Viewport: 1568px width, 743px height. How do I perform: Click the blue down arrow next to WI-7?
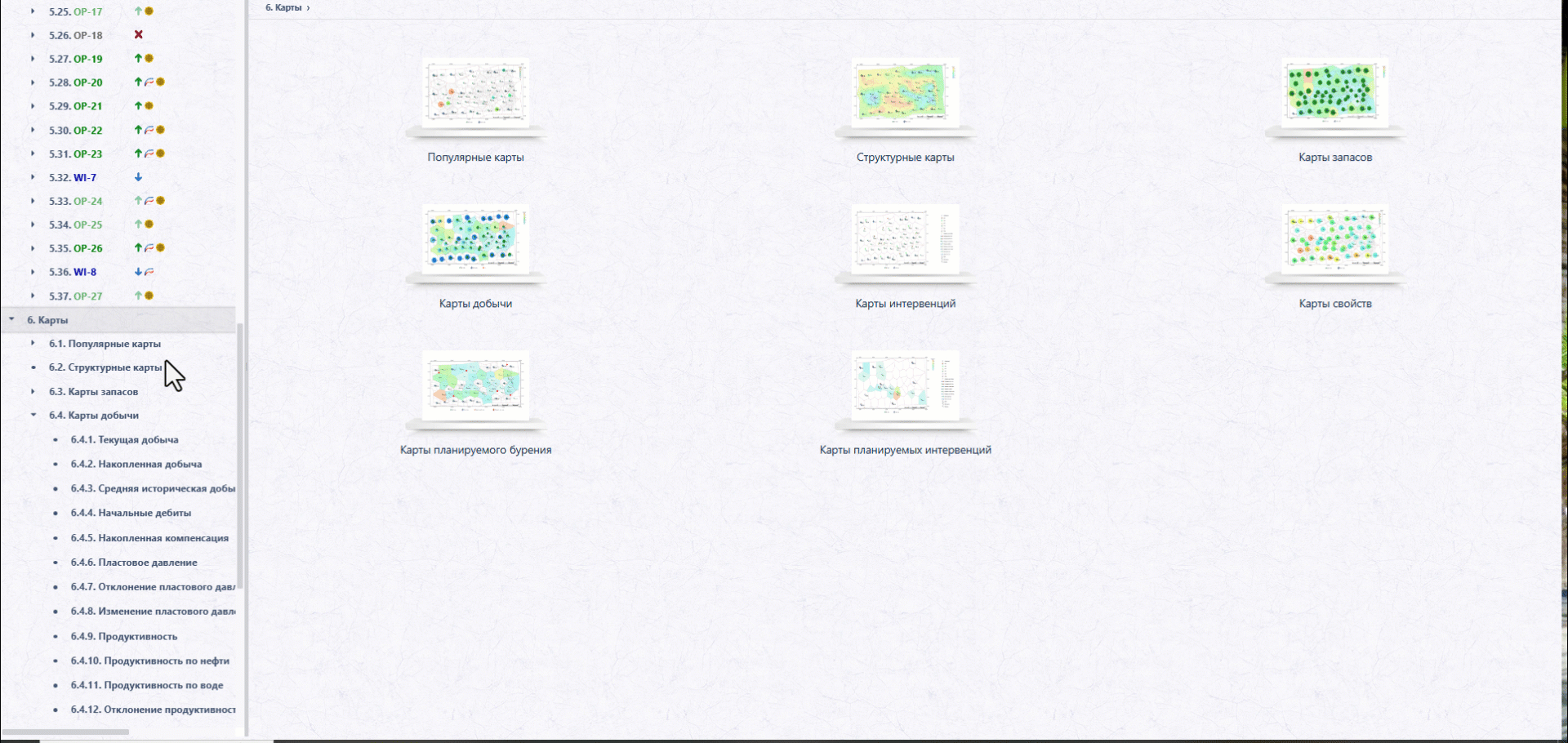tap(138, 177)
